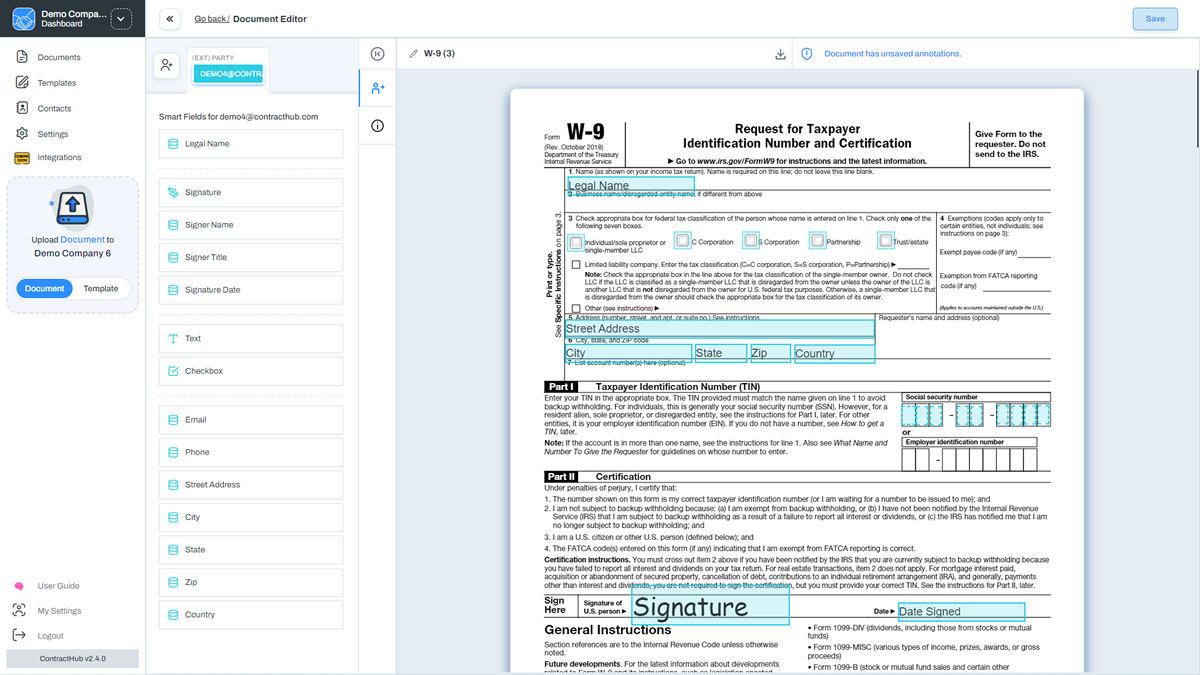This screenshot has height=675, width=1200.
Task: Click the State field on form
Action: point(721,353)
